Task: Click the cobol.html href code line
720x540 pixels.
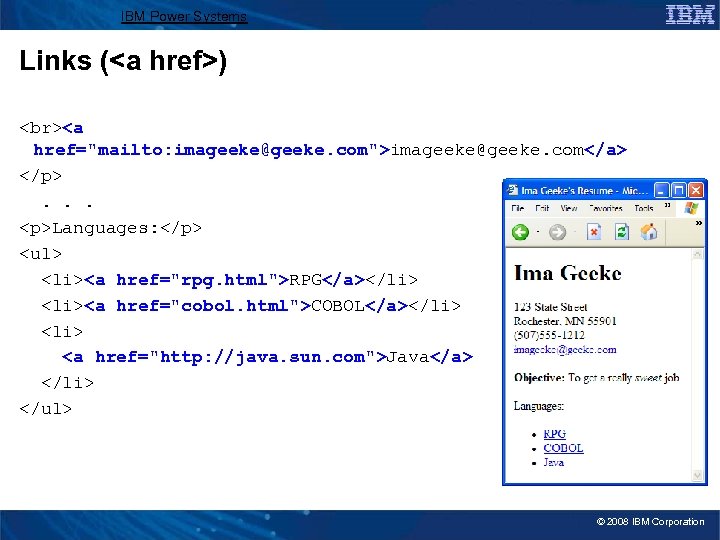Action: tap(251, 306)
